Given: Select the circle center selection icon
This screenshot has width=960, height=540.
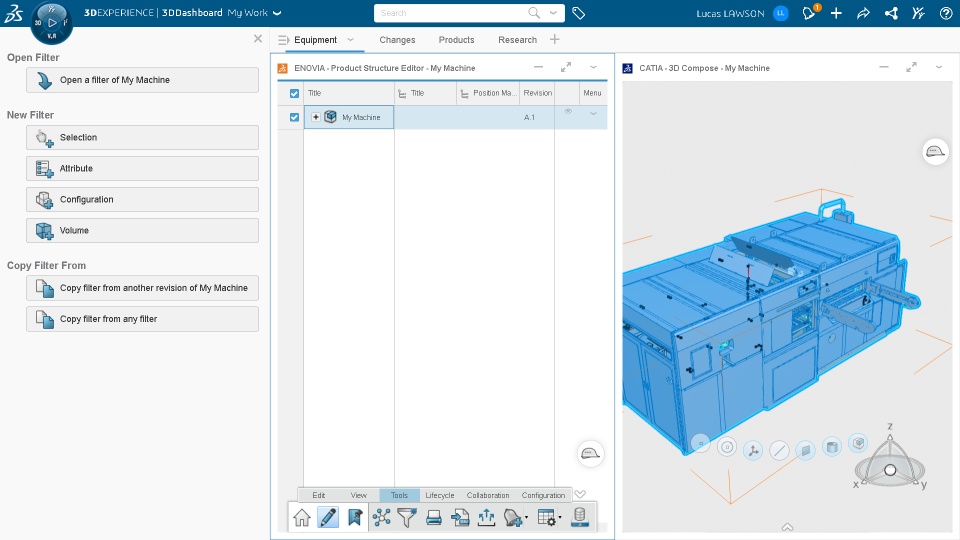Looking at the screenshot, I should click(727, 447).
